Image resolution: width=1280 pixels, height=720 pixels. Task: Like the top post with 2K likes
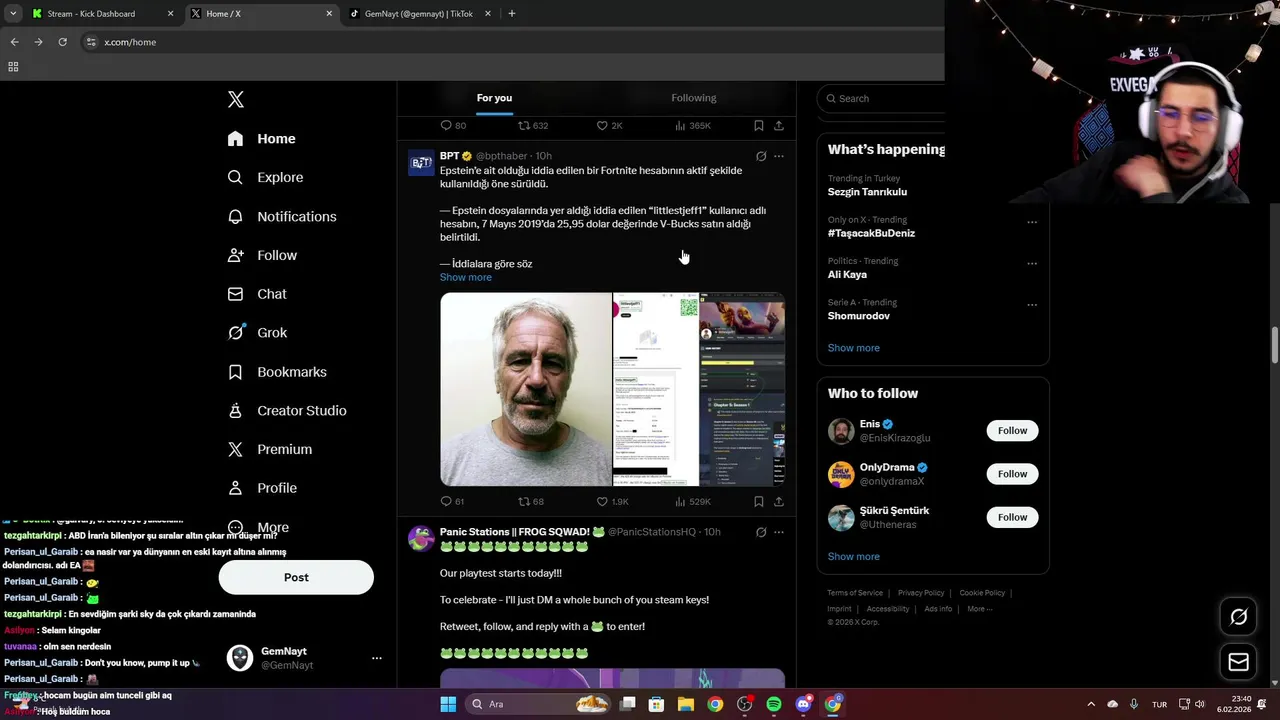tap(609, 125)
